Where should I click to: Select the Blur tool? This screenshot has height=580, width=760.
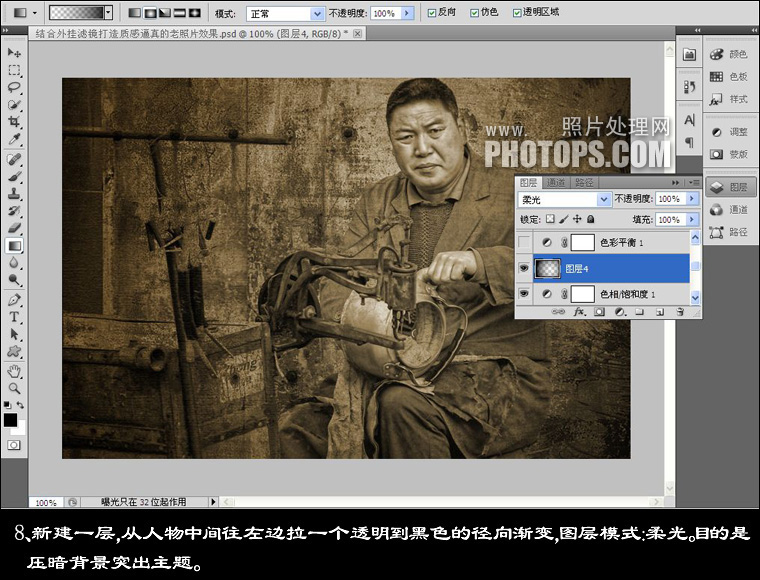click(14, 263)
